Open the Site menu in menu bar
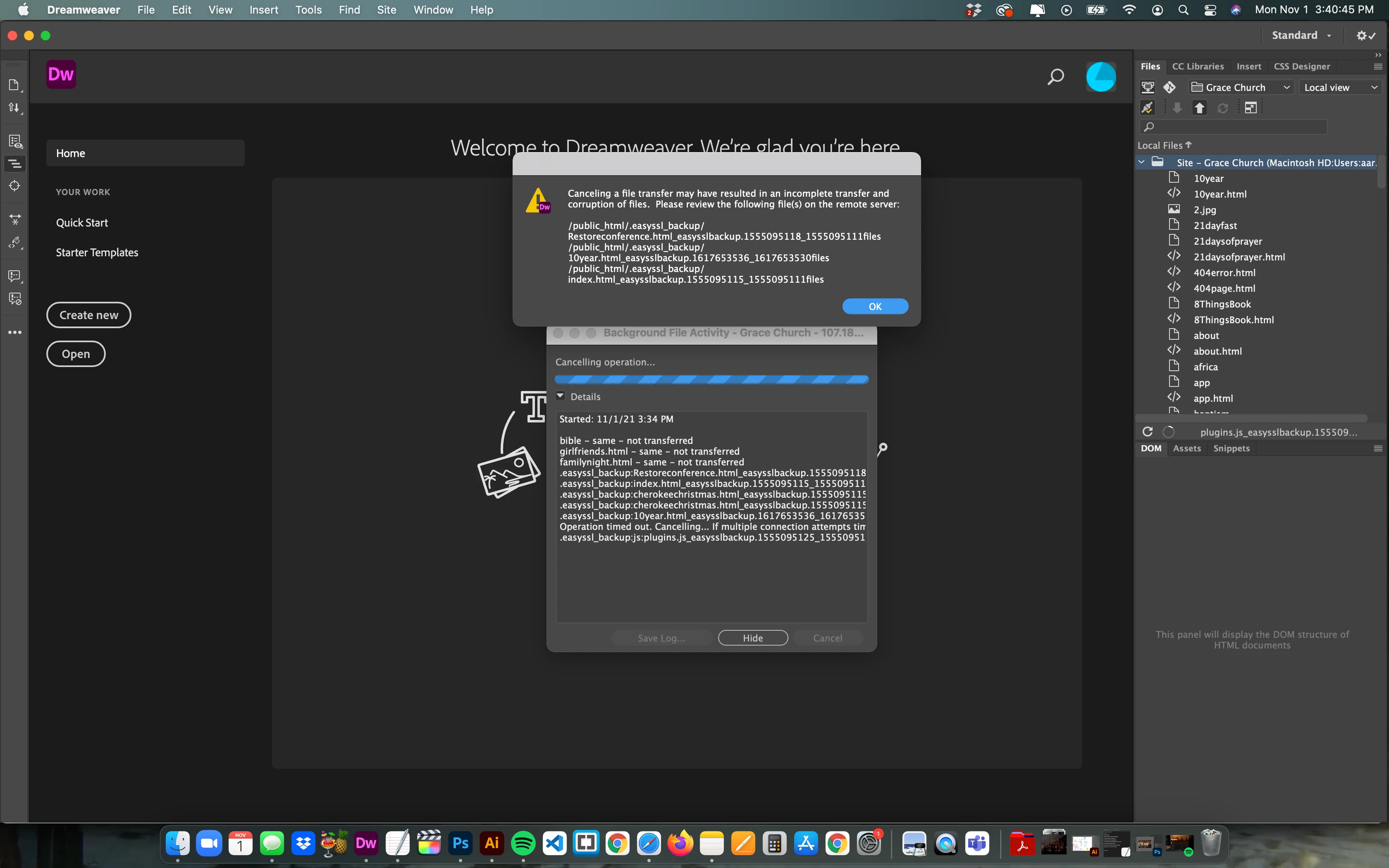 pyautogui.click(x=386, y=10)
